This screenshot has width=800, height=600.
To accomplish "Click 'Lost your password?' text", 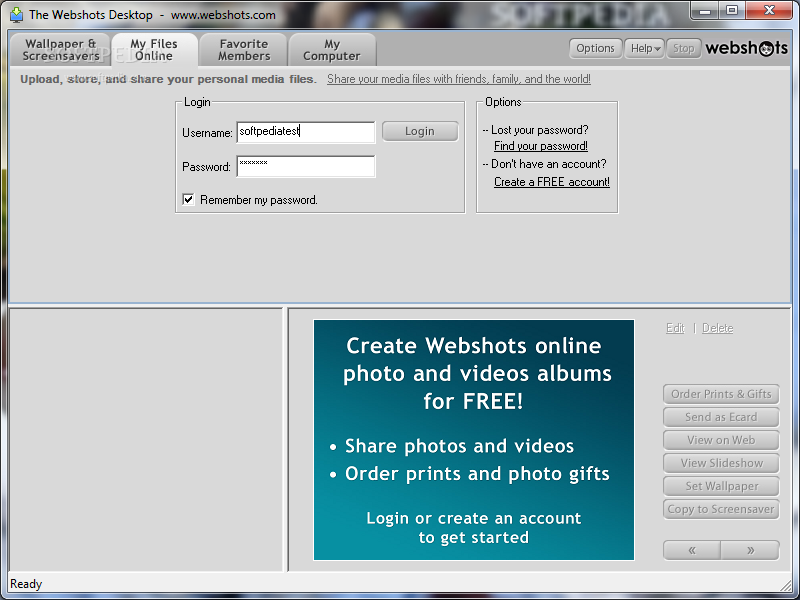I will [x=539, y=130].
